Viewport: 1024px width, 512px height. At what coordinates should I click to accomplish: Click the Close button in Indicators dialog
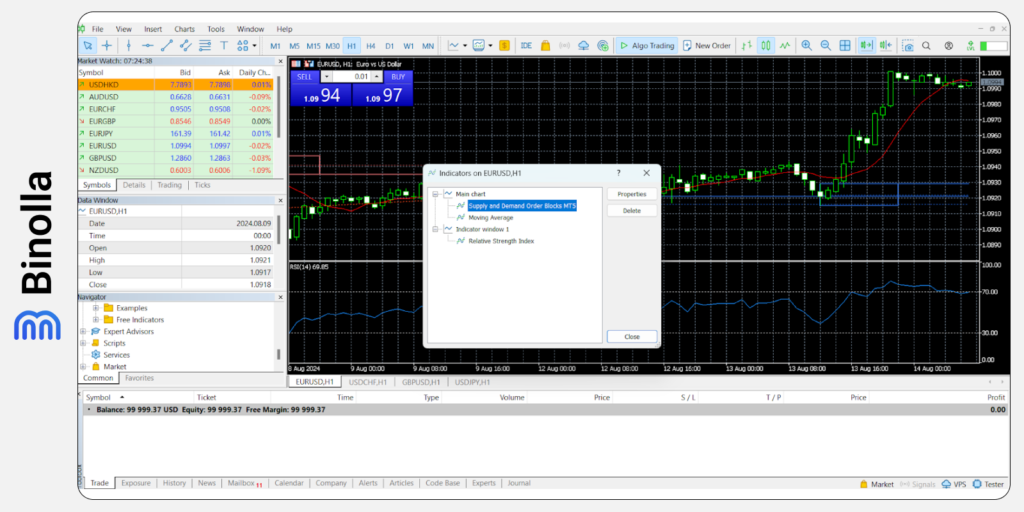632,336
